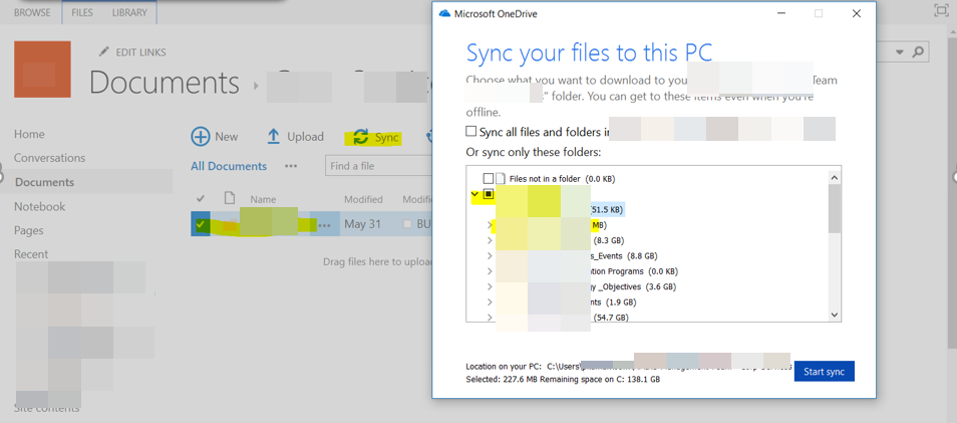Switch to the FILES ribbon tab

82,12
